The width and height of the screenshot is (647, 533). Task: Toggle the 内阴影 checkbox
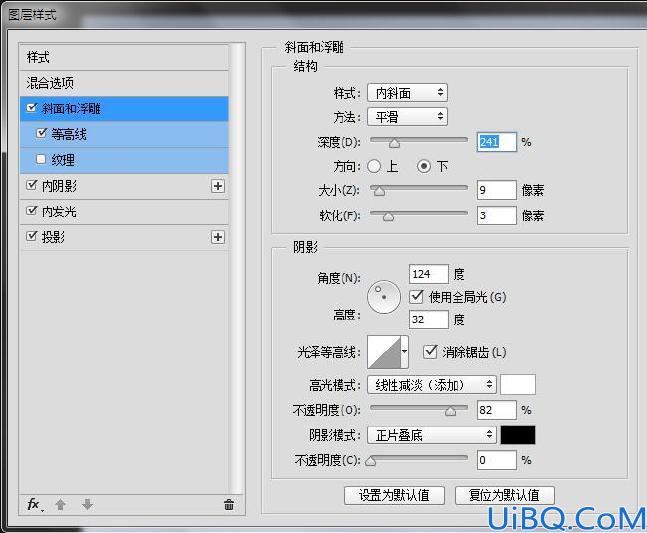pyautogui.click(x=31, y=185)
